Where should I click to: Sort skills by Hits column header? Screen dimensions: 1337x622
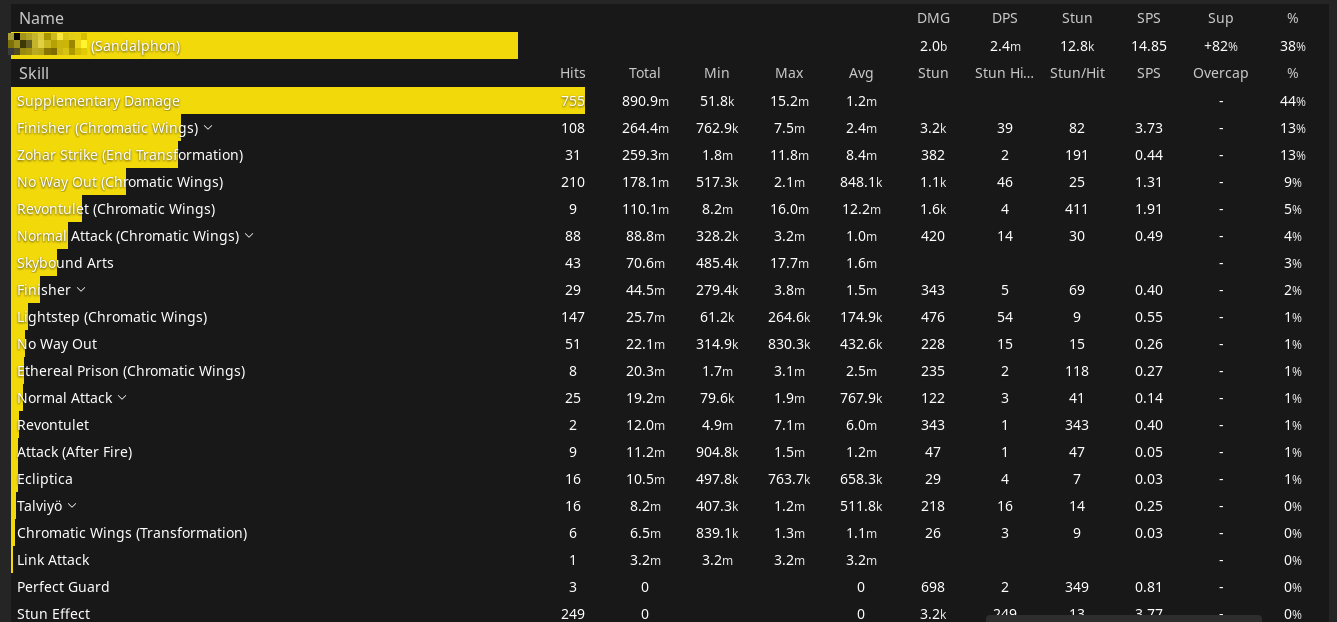pyautogui.click(x=573, y=73)
